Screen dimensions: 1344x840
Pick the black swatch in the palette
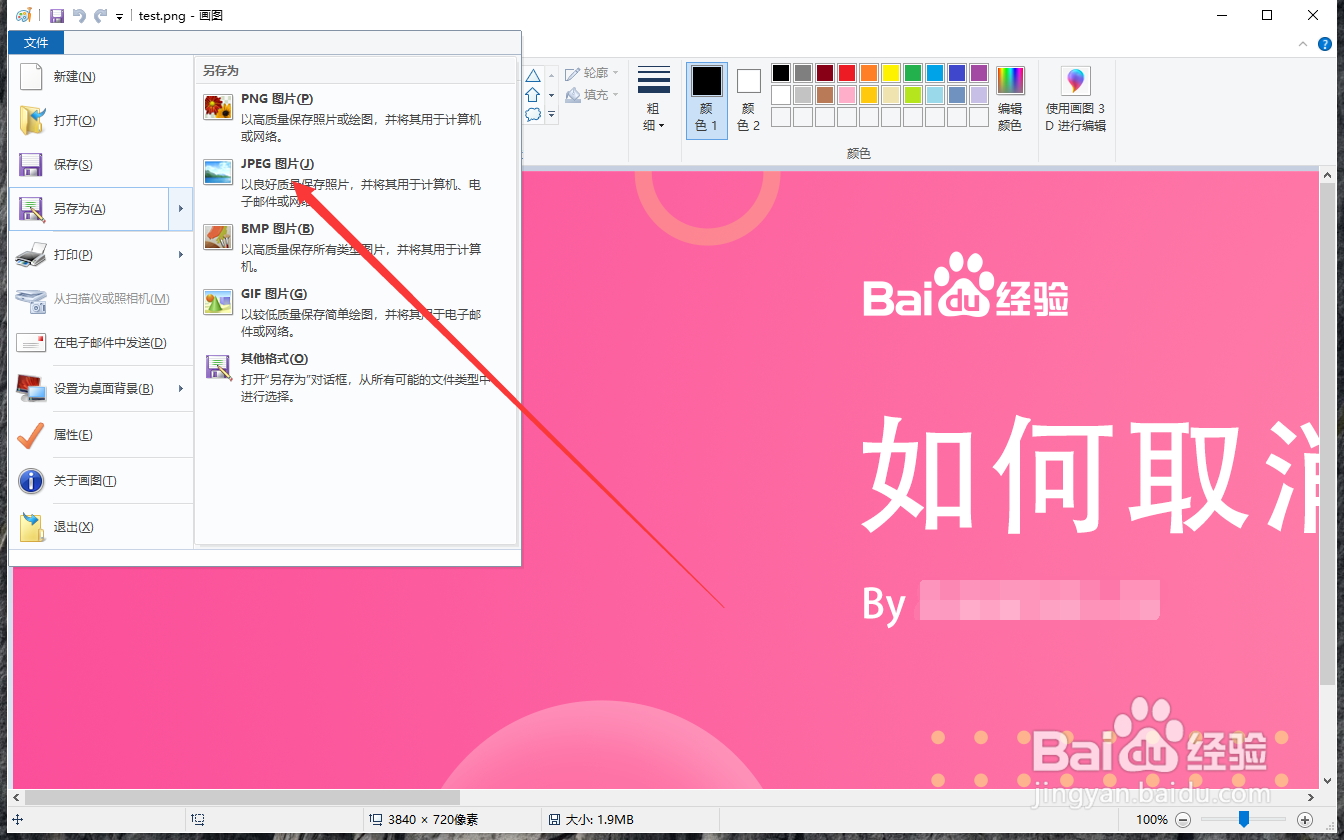(x=781, y=73)
